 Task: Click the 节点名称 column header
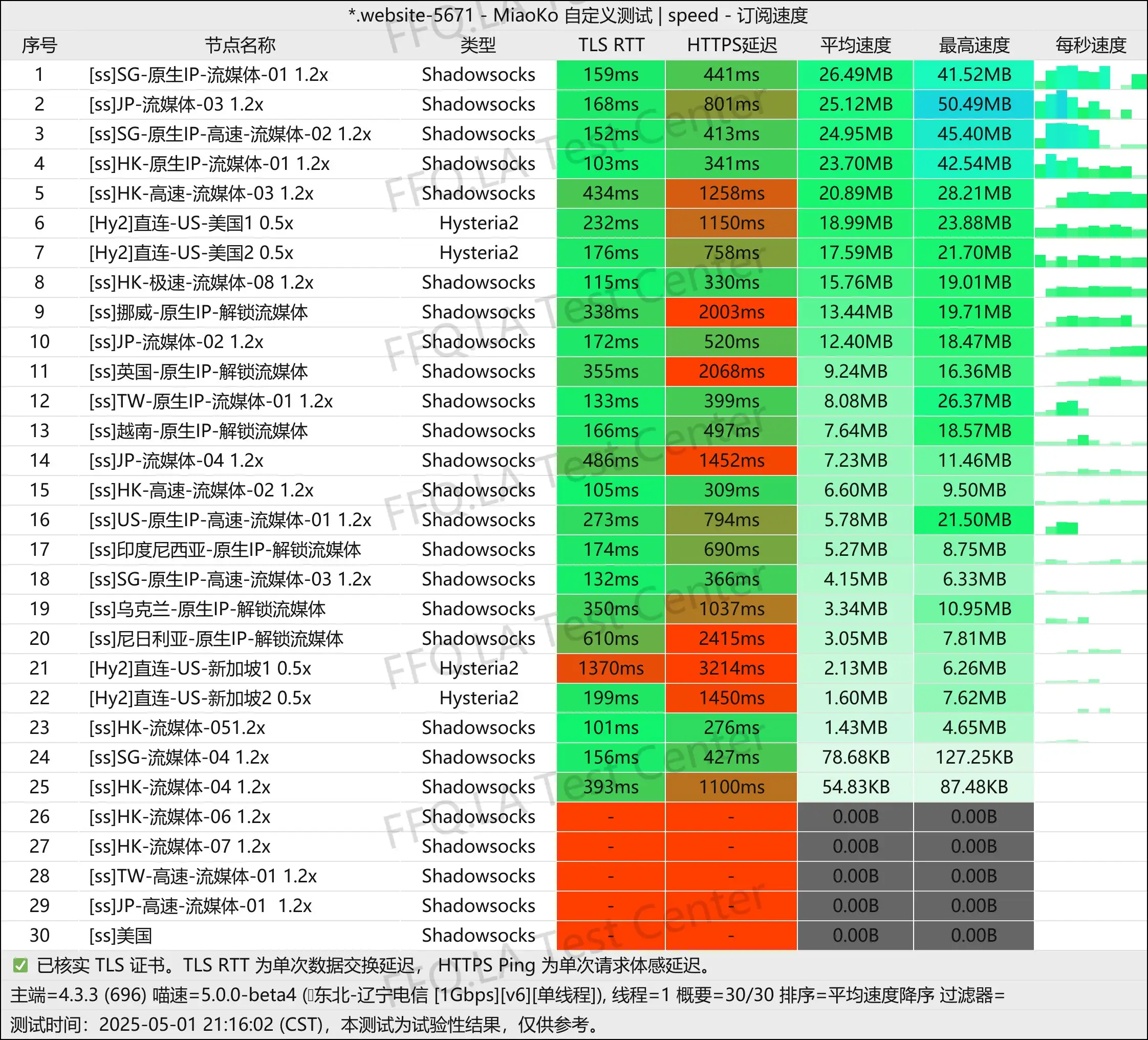(240, 45)
